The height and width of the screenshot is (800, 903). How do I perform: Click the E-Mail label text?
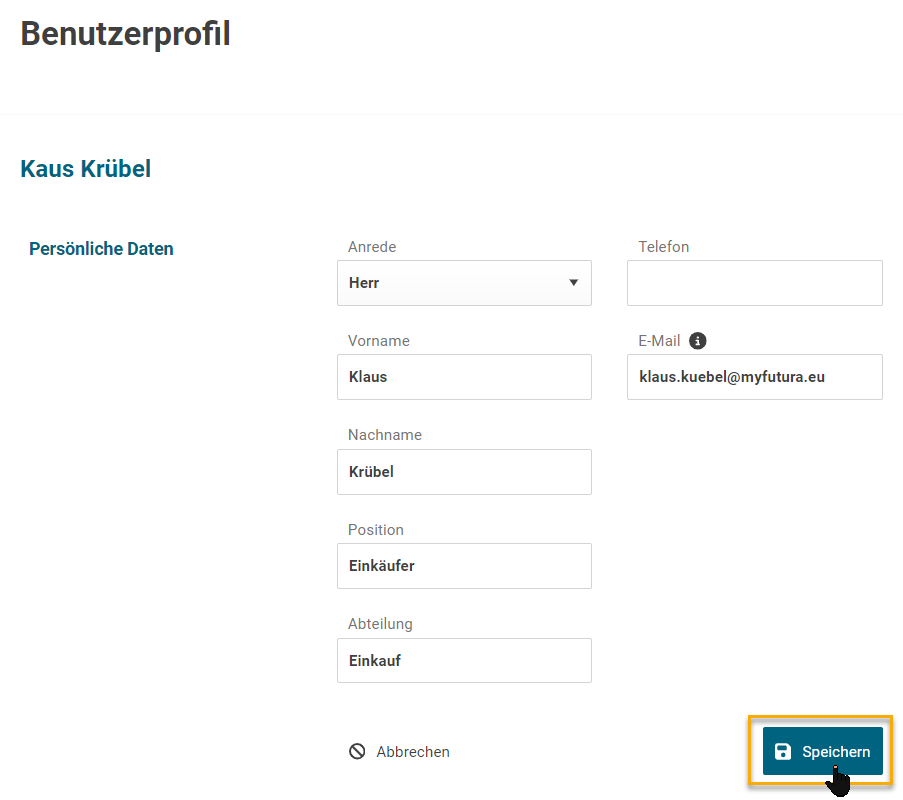click(x=659, y=341)
